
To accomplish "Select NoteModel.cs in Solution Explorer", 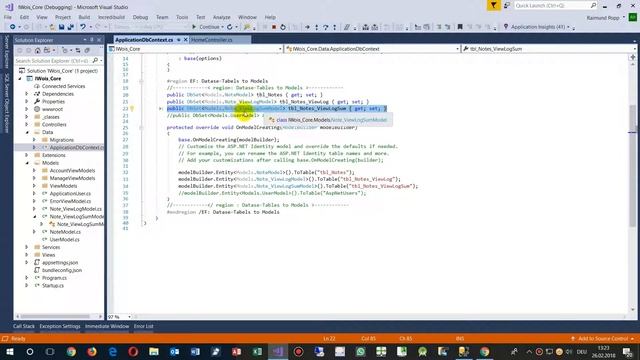I will 65,232.
